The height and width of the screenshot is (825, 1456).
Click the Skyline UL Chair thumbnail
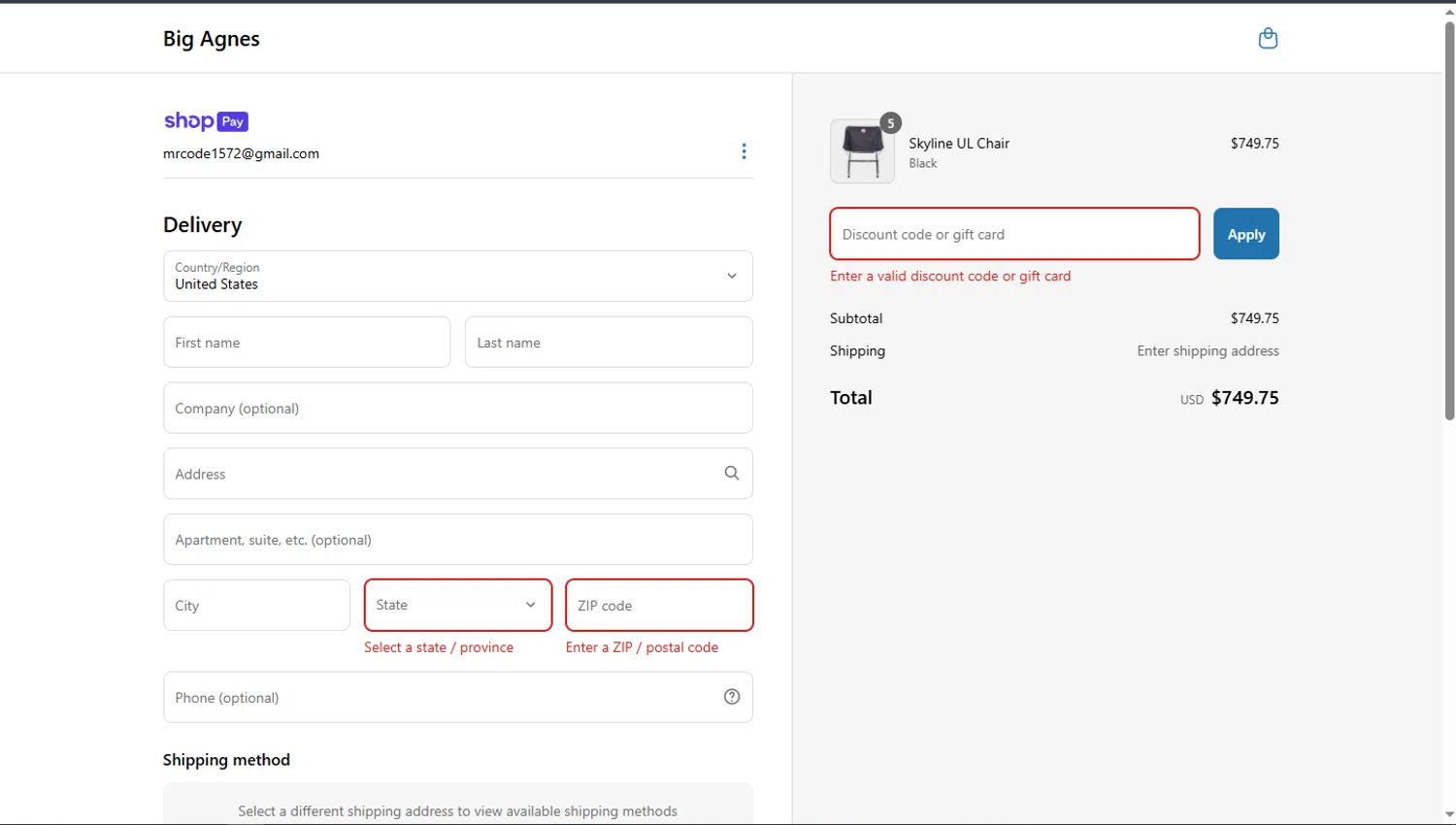[x=862, y=151]
